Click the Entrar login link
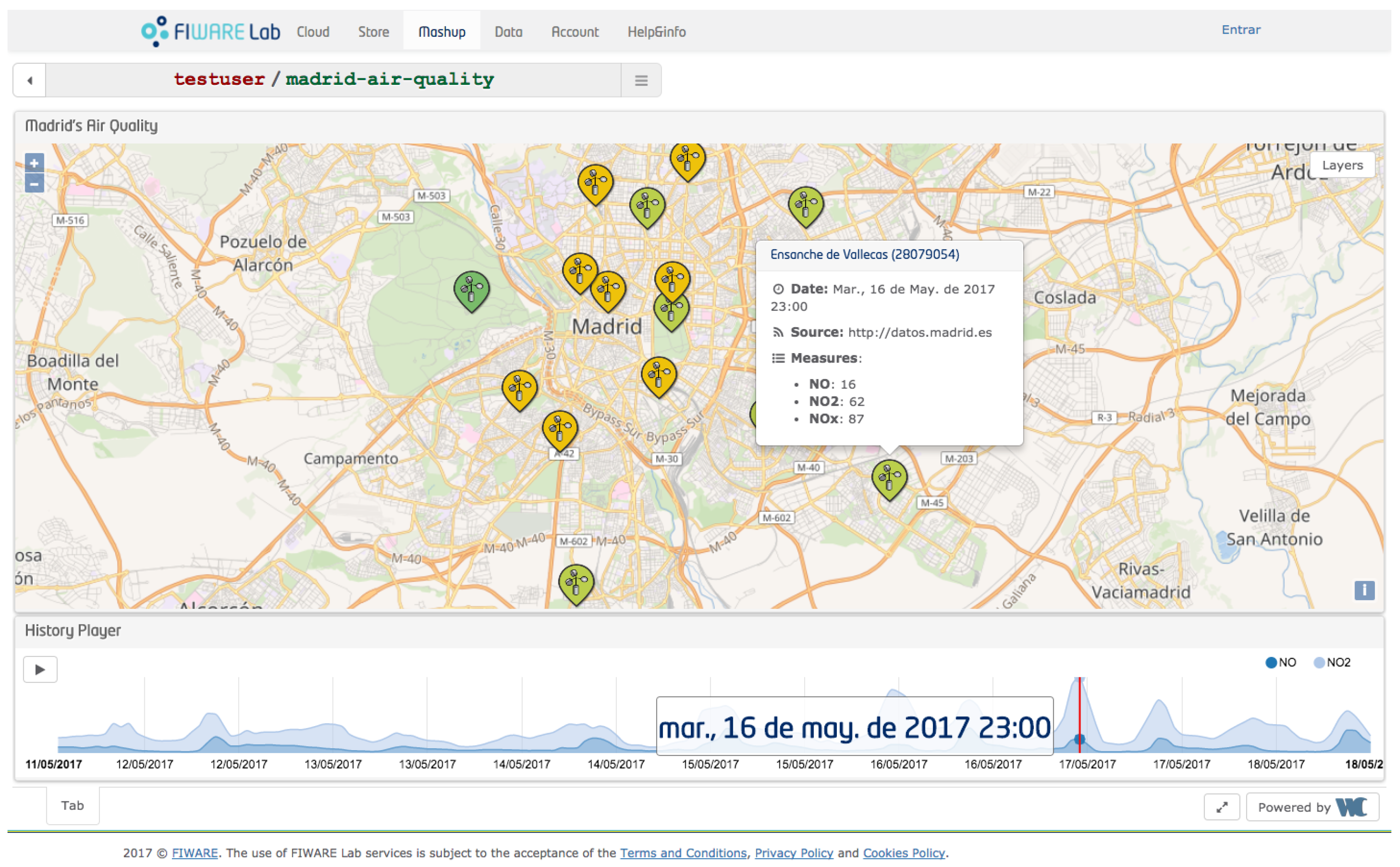 click(x=1241, y=30)
